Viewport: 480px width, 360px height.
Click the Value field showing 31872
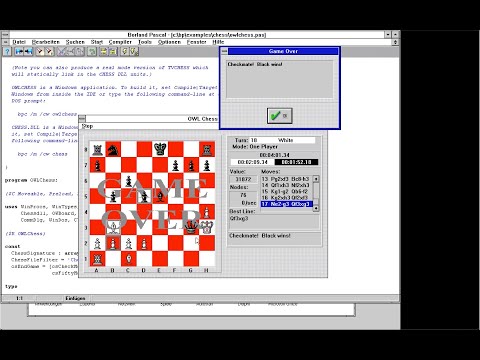click(x=243, y=179)
